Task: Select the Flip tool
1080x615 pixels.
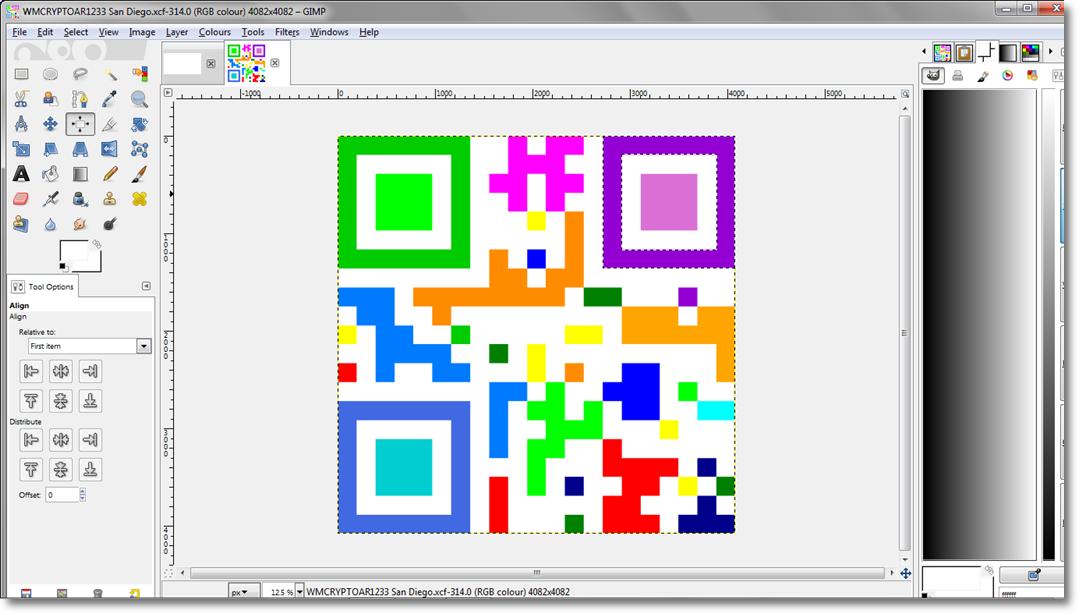Action: pos(110,149)
